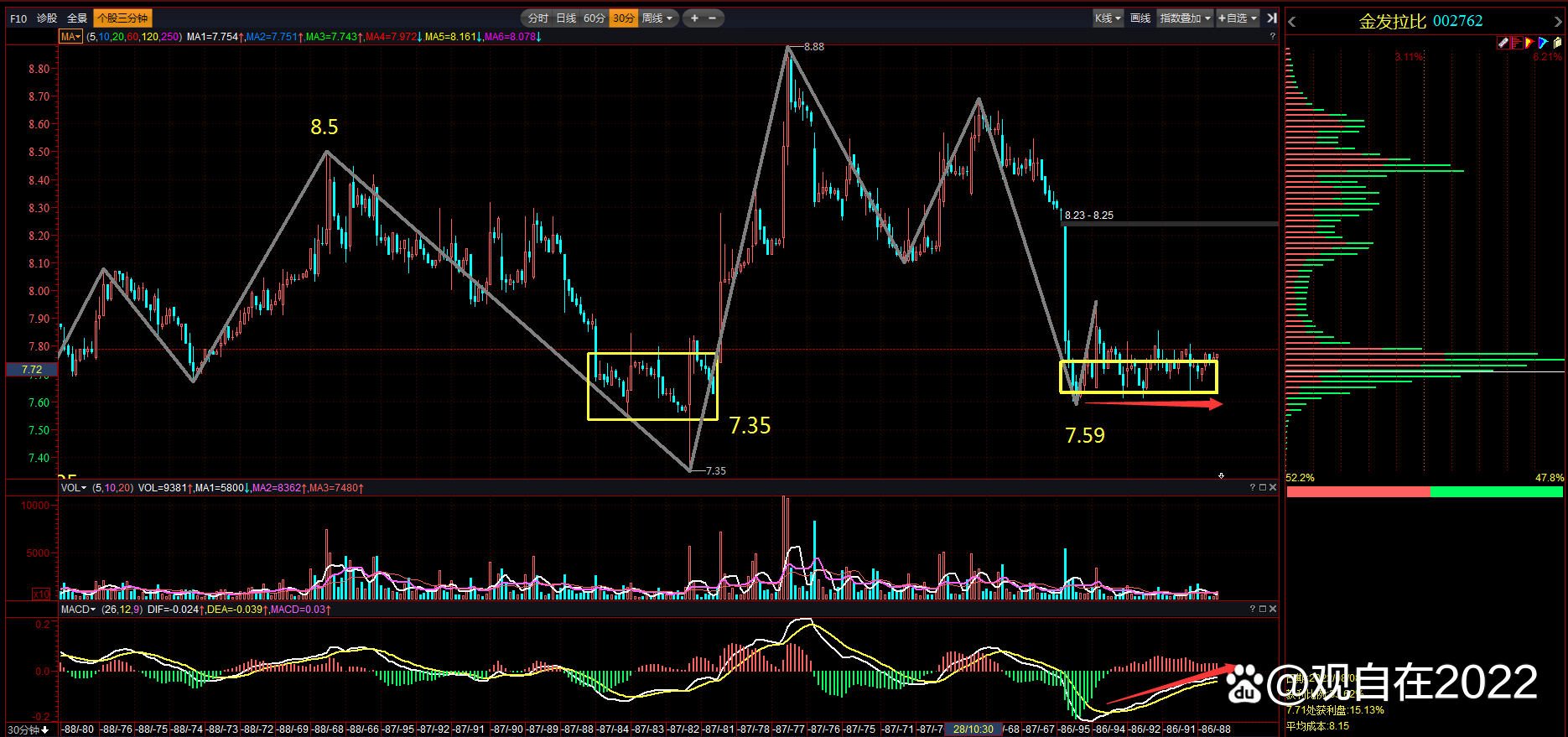1568x737 pixels.
Task: Open the 全景 panorama tab
Action: tap(77, 18)
